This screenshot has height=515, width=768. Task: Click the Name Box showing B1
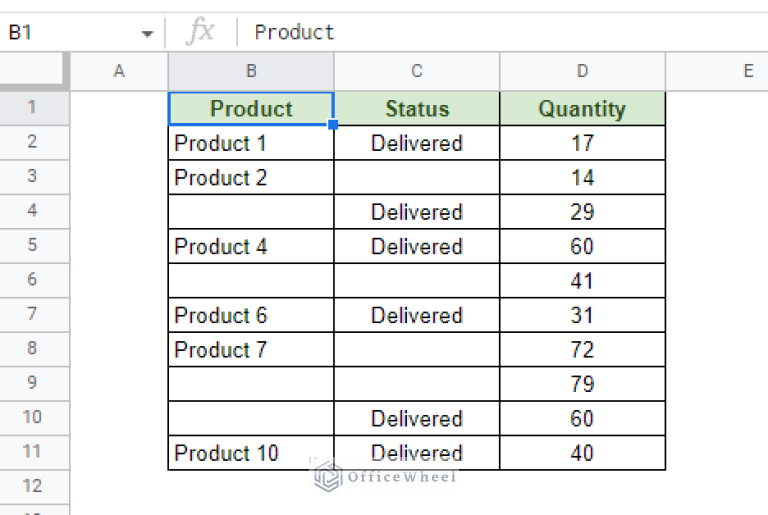(x=70, y=32)
